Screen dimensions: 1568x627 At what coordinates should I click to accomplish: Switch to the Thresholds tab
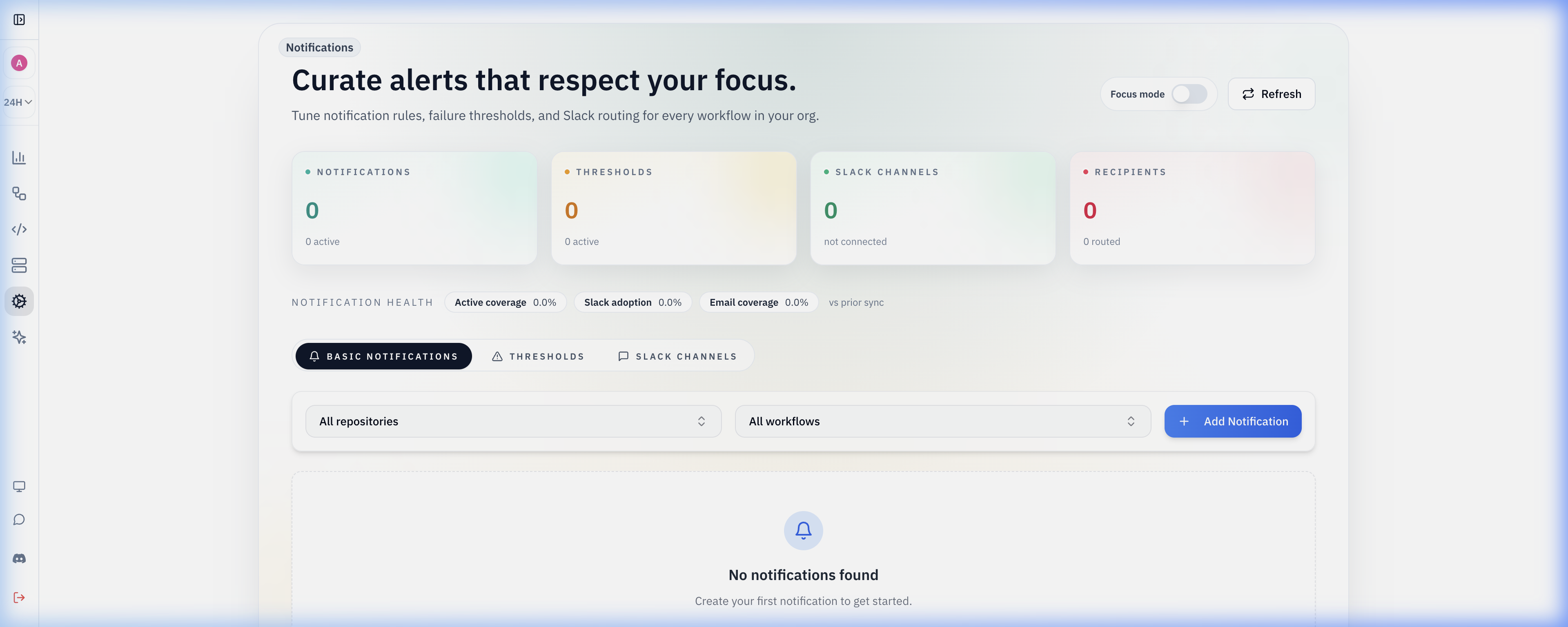(x=538, y=356)
